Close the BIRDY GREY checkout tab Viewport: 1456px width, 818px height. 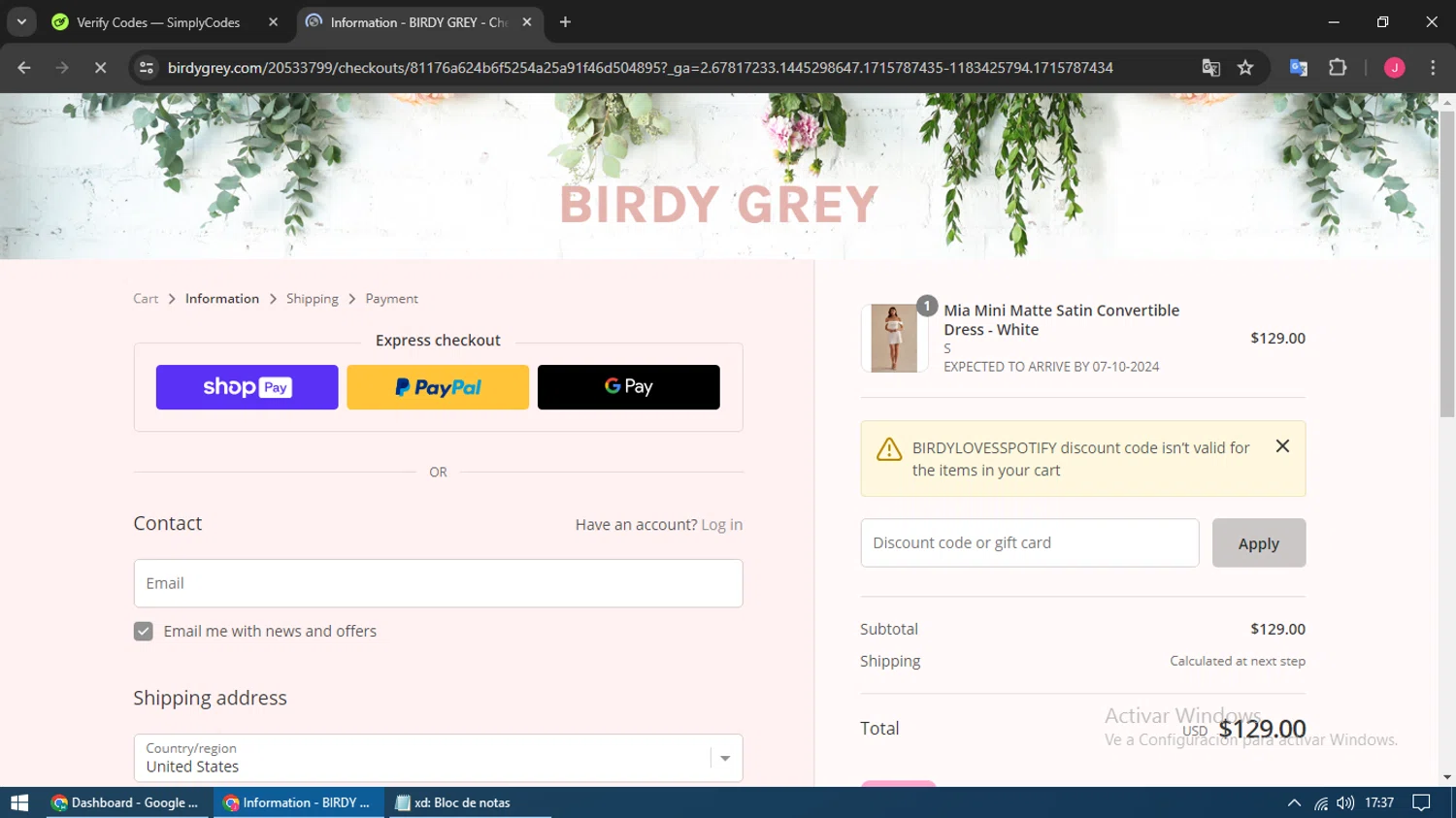527,22
